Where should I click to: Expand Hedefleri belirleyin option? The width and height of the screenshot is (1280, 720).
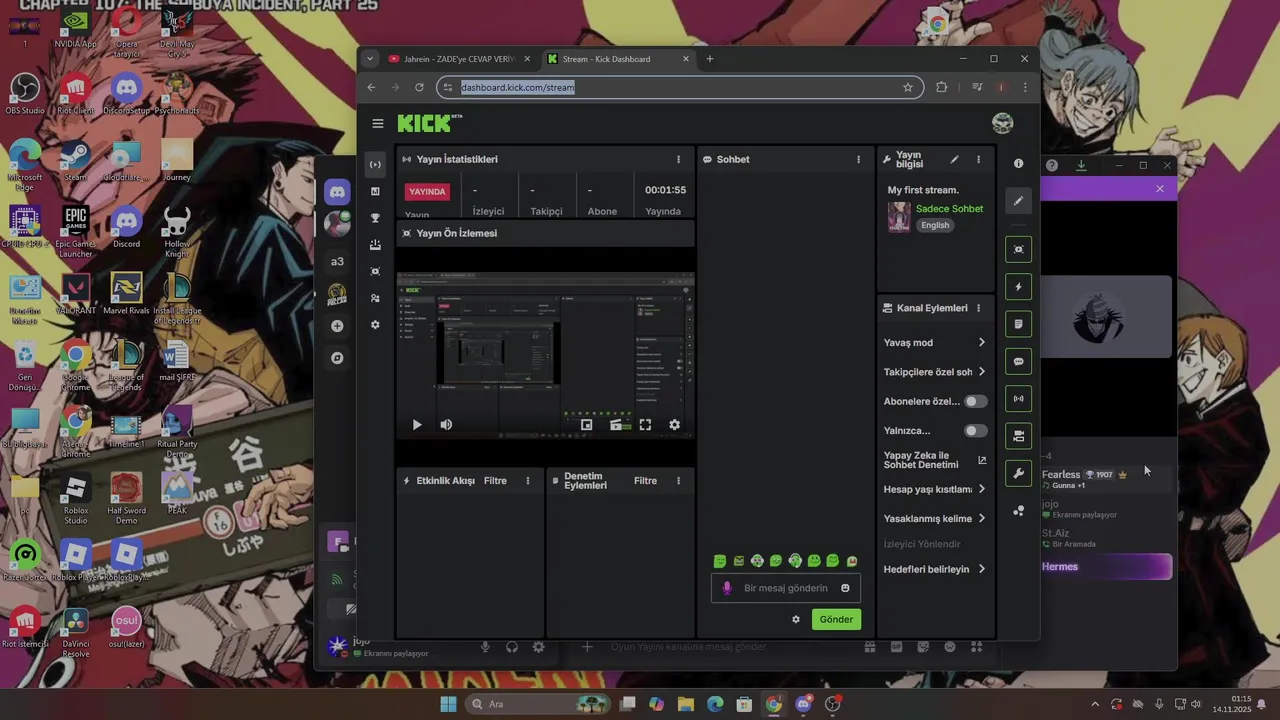(935, 569)
